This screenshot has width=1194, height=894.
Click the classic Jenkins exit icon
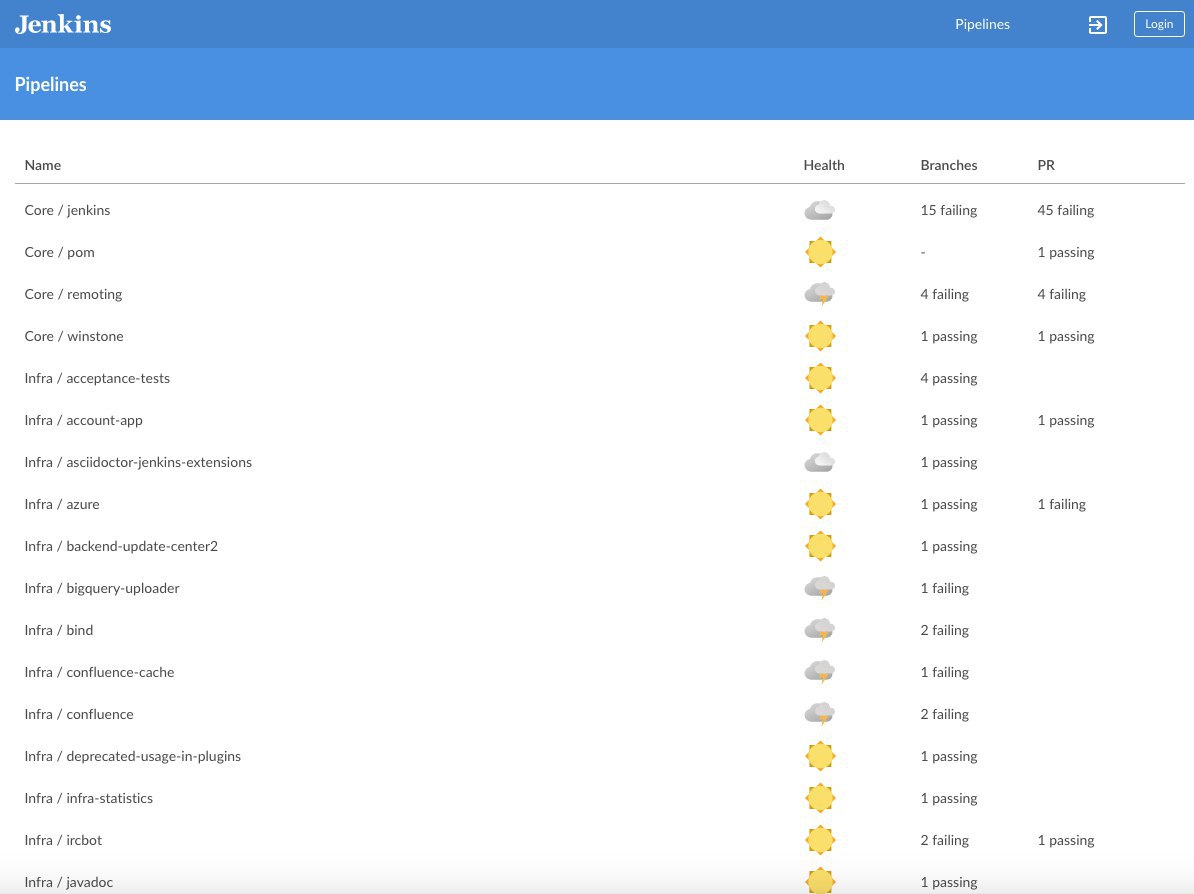click(x=1097, y=24)
